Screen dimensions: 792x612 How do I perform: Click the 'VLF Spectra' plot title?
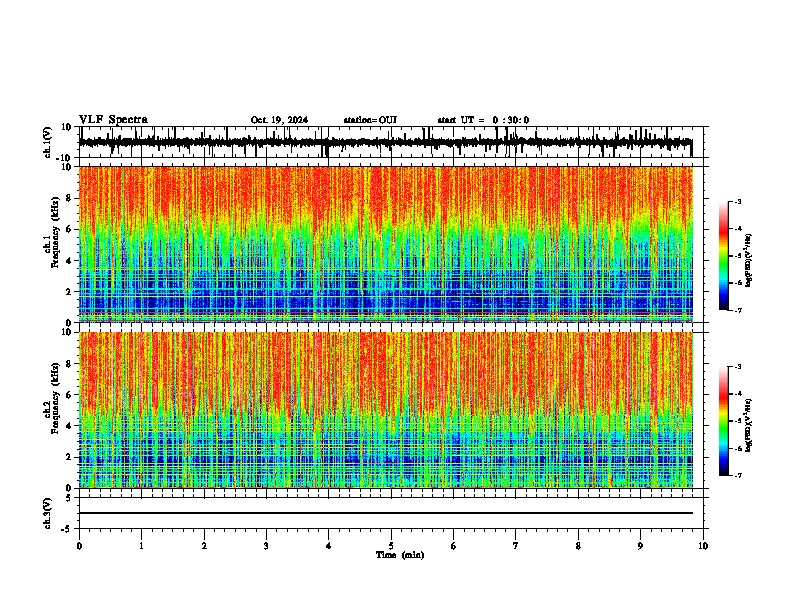(113, 120)
